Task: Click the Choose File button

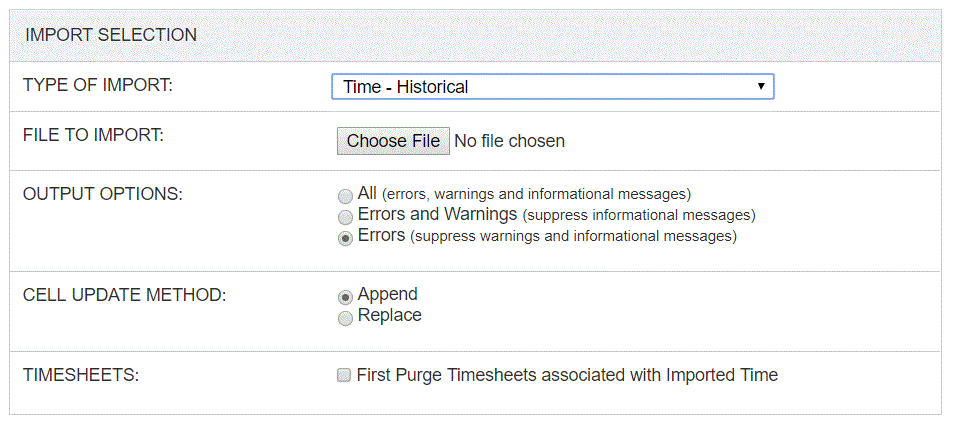Action: coord(393,141)
